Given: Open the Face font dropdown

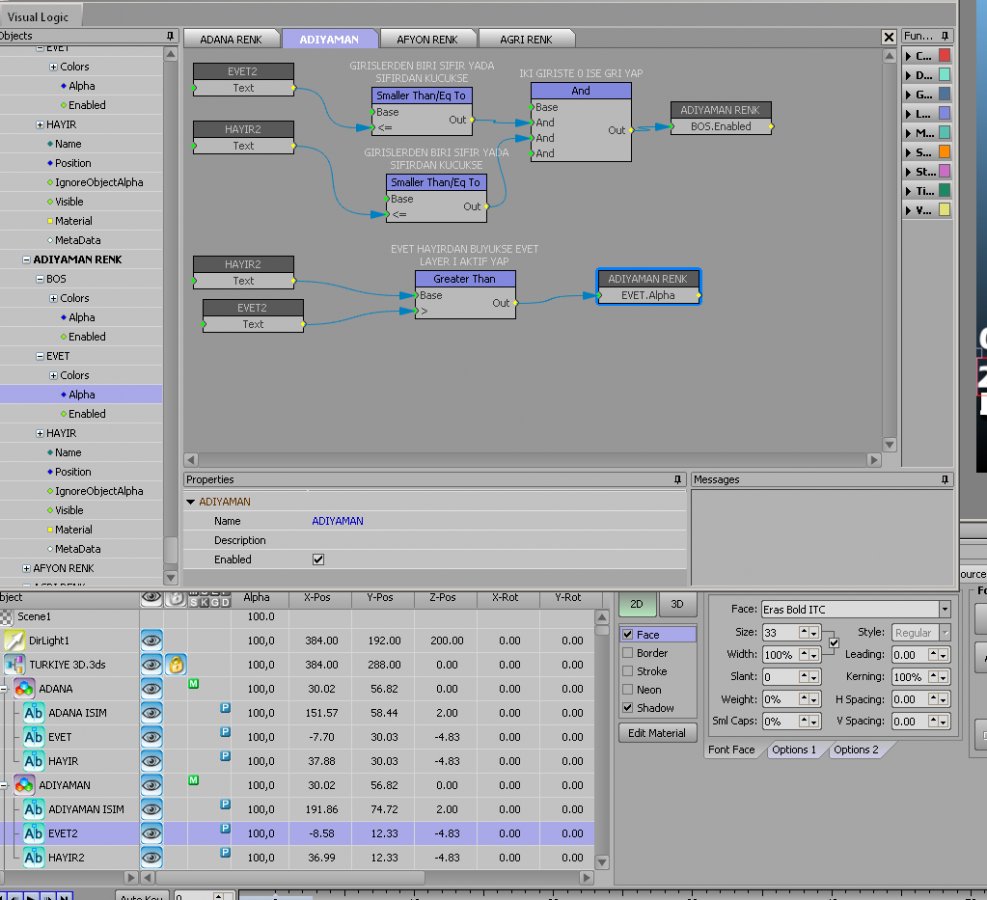Looking at the screenshot, I should click(944, 609).
